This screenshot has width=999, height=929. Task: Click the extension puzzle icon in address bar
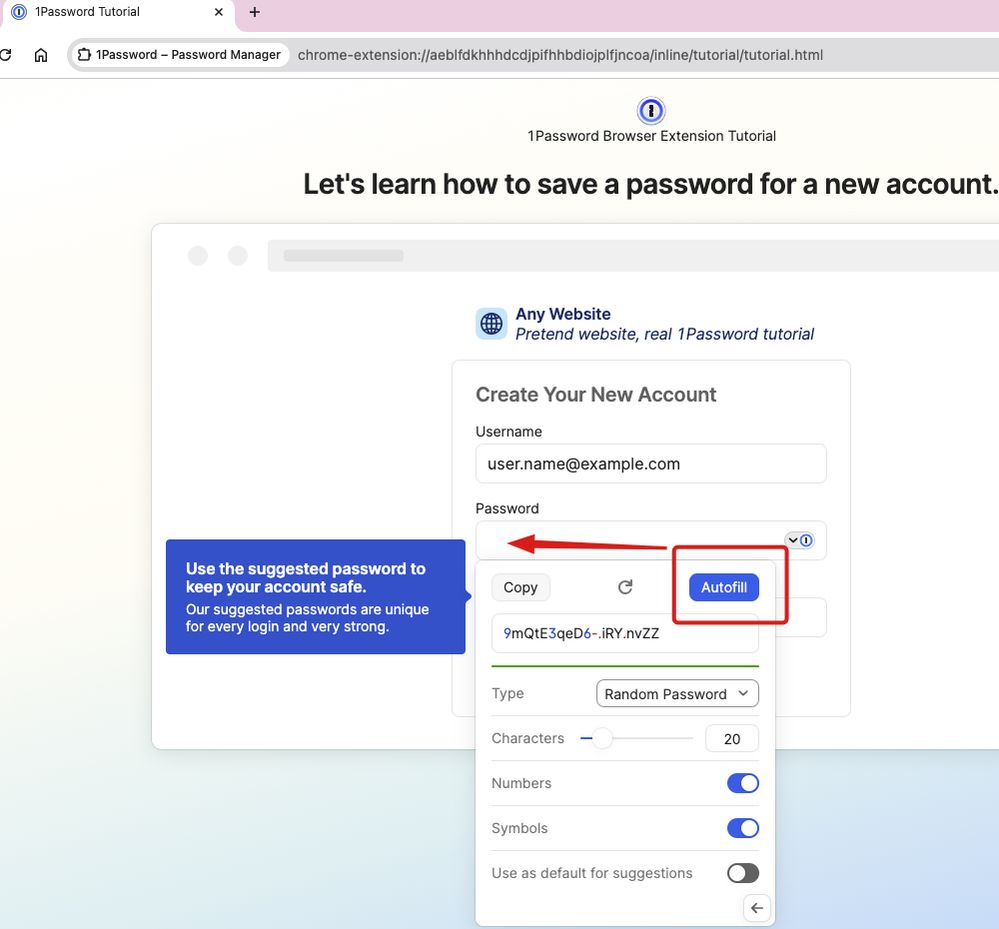pyautogui.click(x=85, y=55)
